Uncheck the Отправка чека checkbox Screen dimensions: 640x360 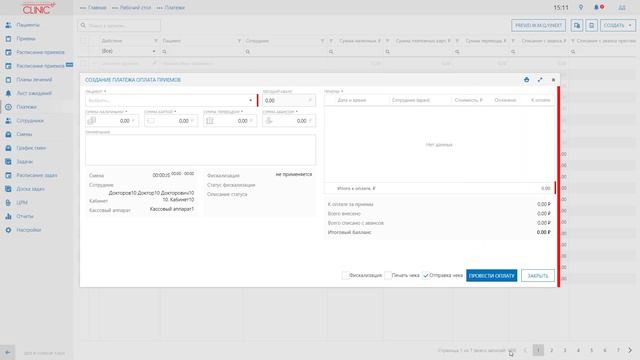pos(426,276)
